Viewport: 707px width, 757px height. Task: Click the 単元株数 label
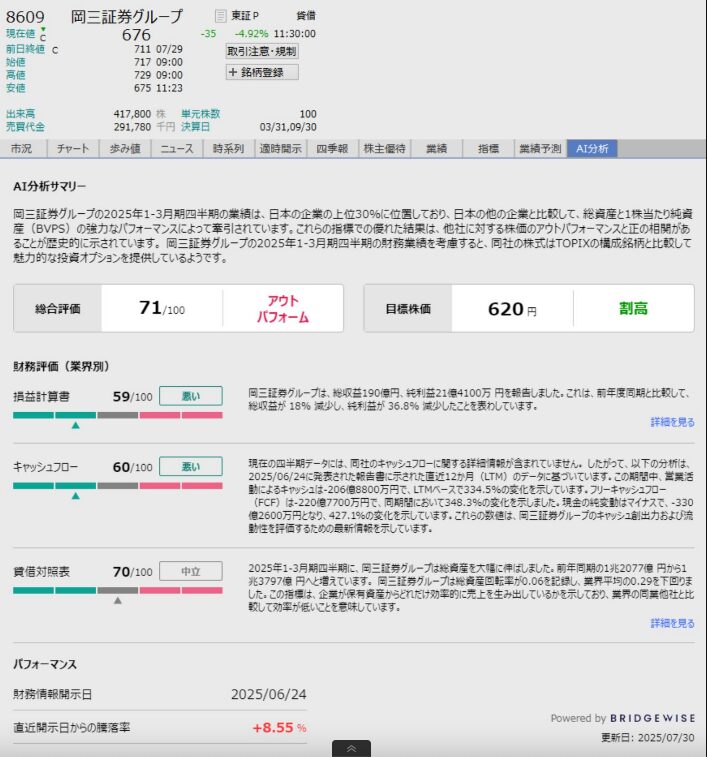point(201,114)
